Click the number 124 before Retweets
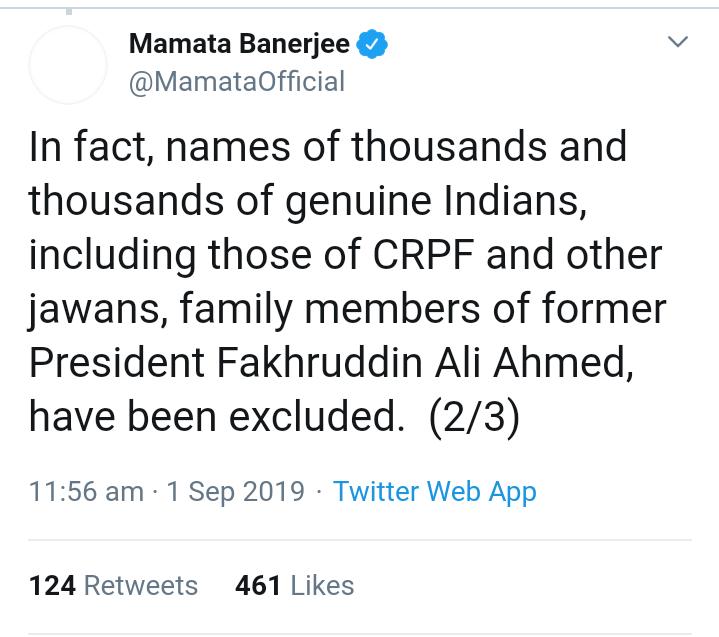 [x=52, y=586]
